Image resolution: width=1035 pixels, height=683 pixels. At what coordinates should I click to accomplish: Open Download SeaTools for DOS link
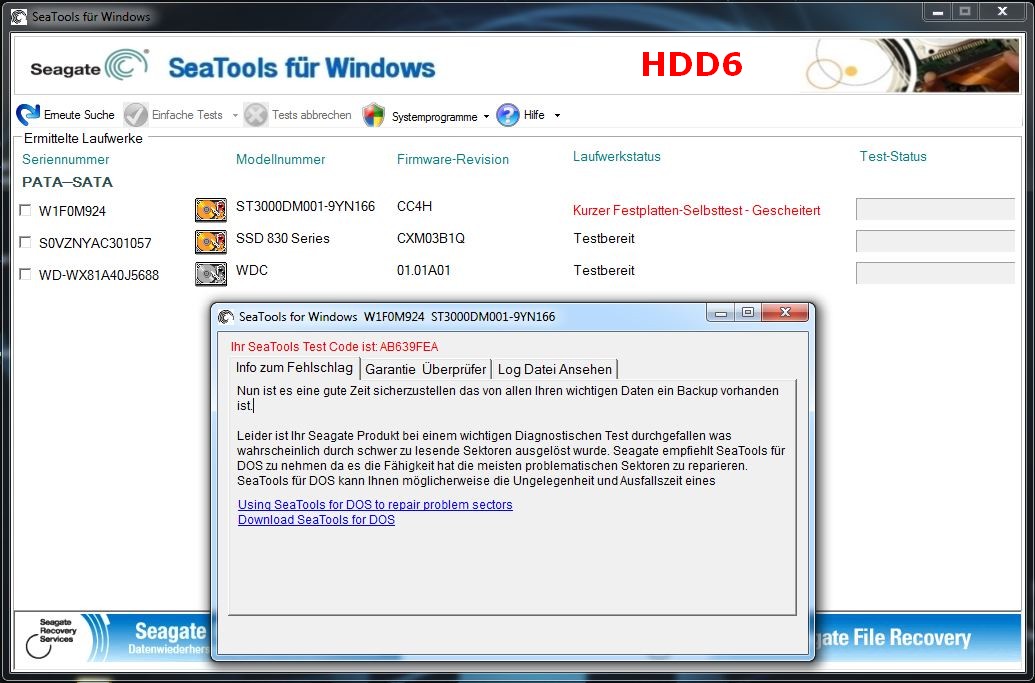[316, 520]
